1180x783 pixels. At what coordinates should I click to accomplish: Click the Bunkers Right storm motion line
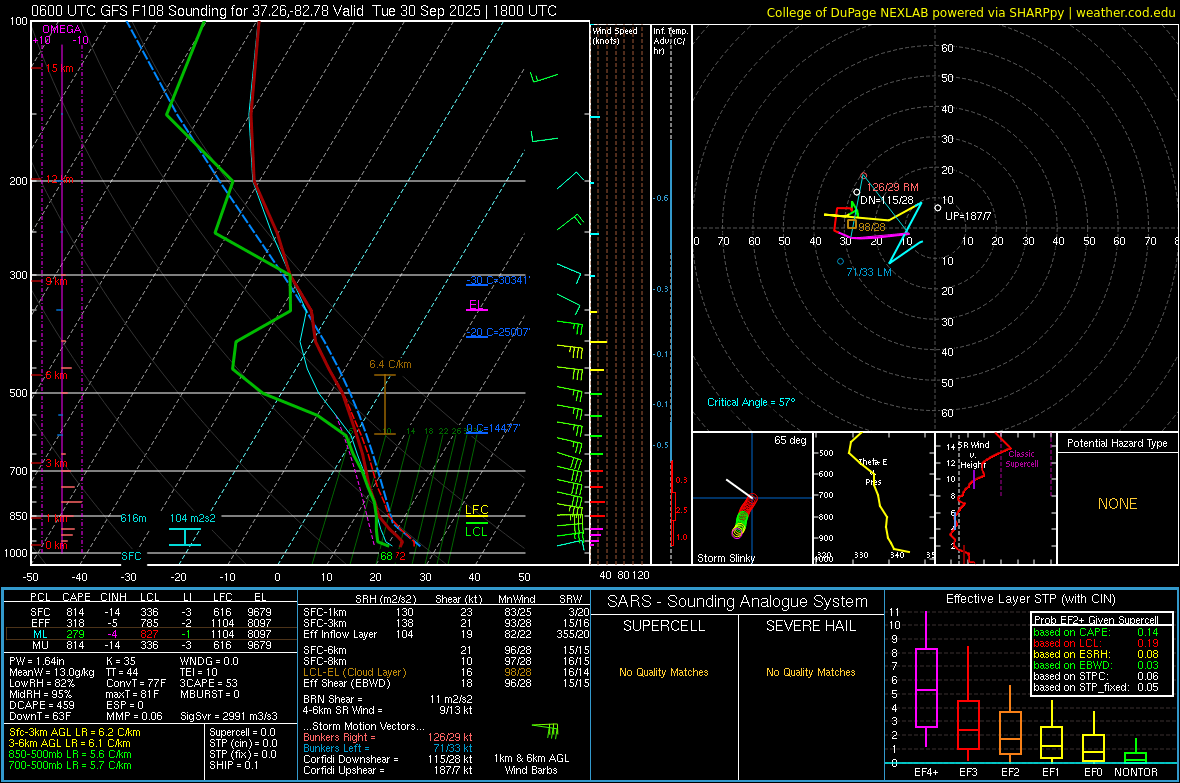point(388,737)
